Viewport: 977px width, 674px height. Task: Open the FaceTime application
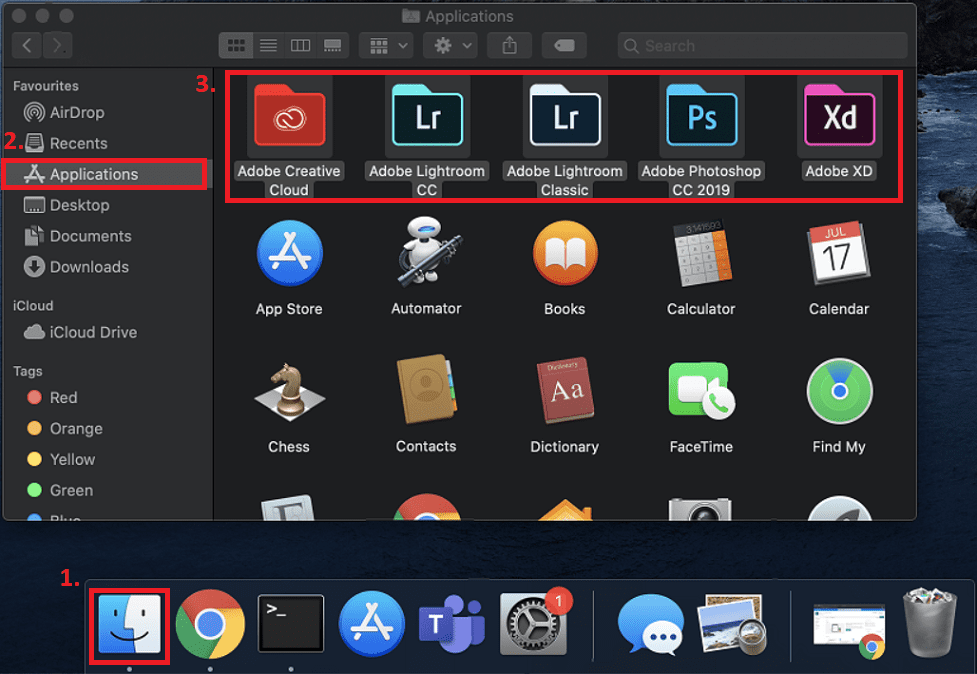[701, 393]
